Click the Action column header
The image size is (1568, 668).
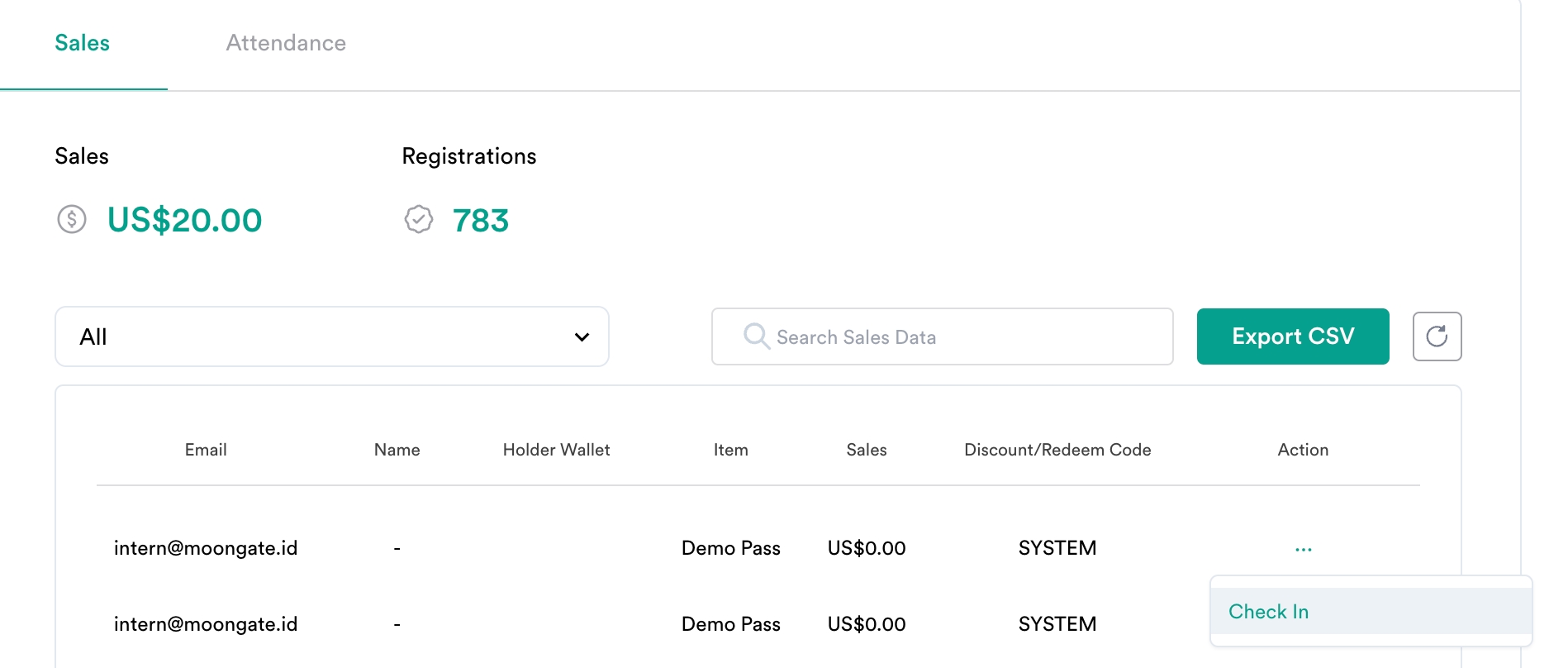1303,450
